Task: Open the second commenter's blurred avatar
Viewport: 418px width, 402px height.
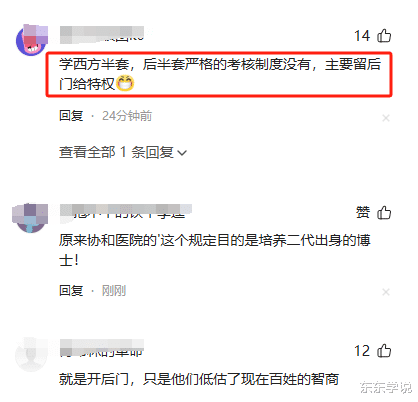Action: pyautogui.click(x=30, y=217)
